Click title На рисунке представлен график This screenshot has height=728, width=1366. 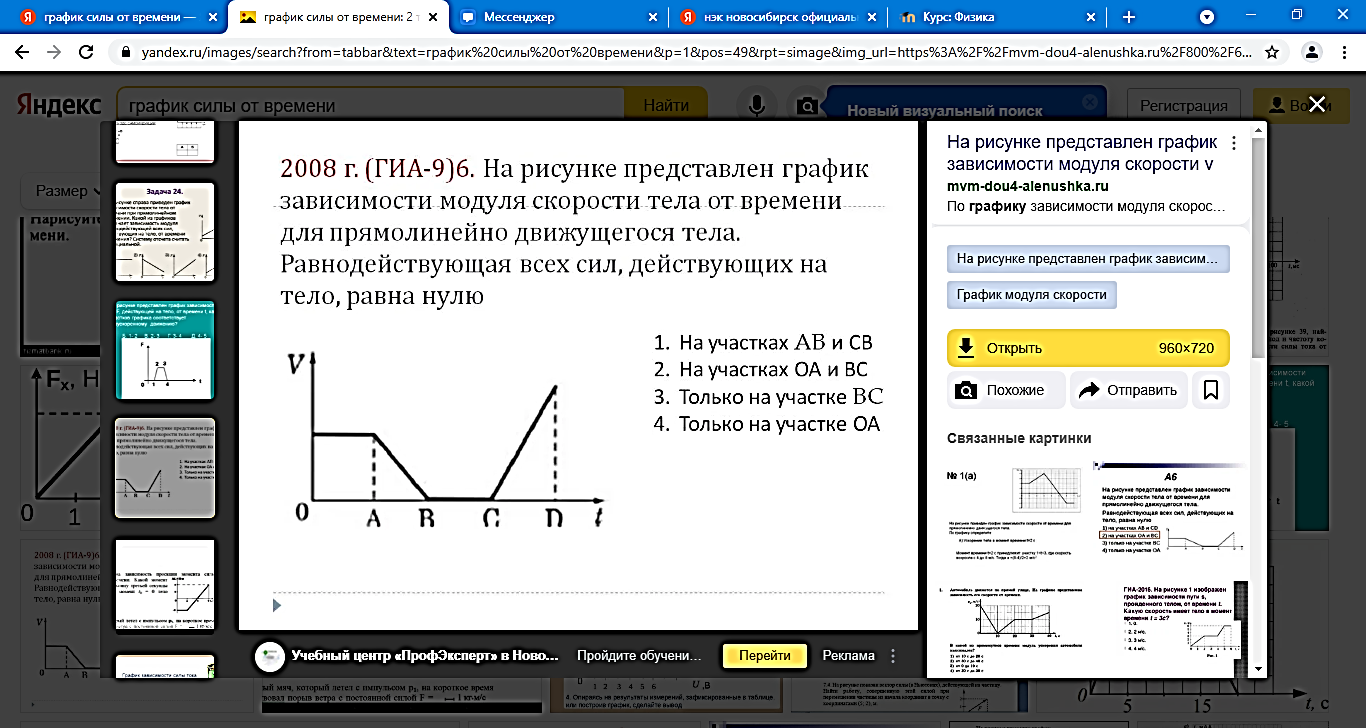[x=1082, y=153]
